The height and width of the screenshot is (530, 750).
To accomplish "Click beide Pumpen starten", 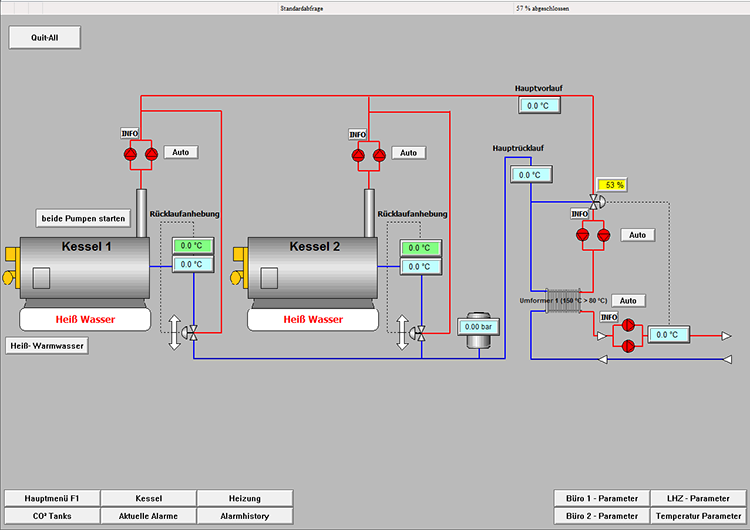I will pos(84,218).
